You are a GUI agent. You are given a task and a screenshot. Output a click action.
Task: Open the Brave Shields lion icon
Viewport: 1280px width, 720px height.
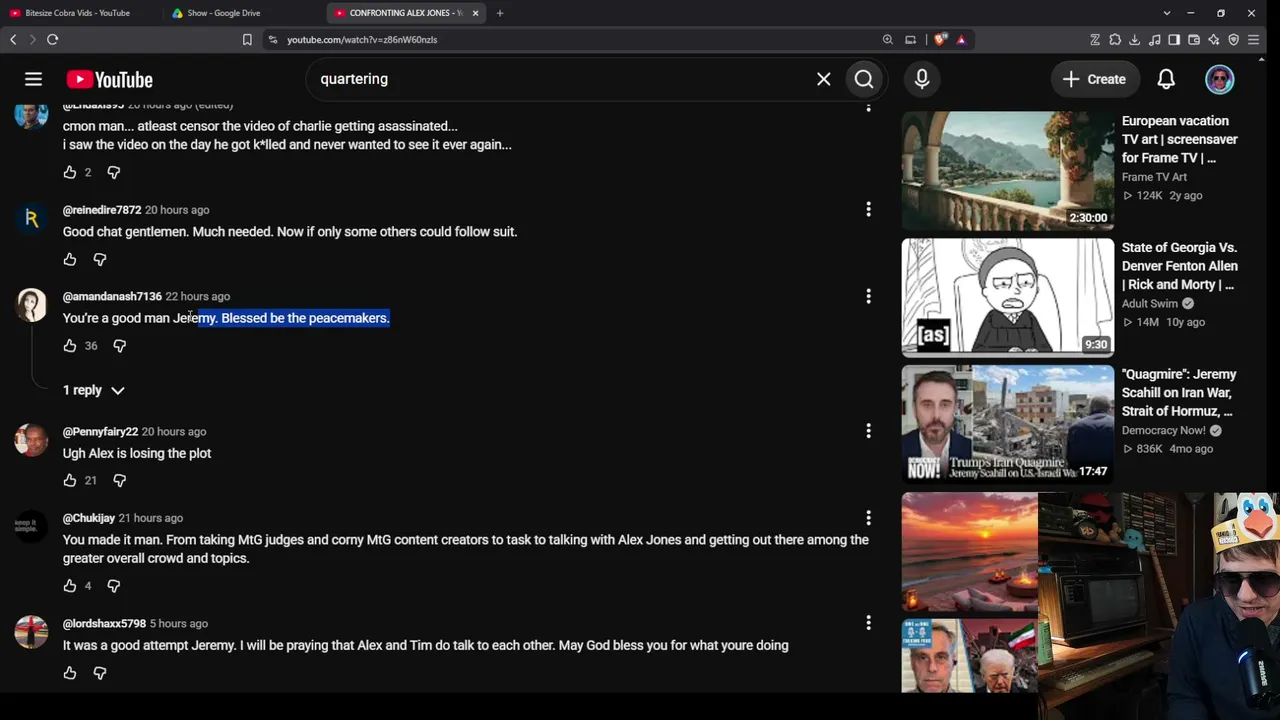tap(940, 40)
